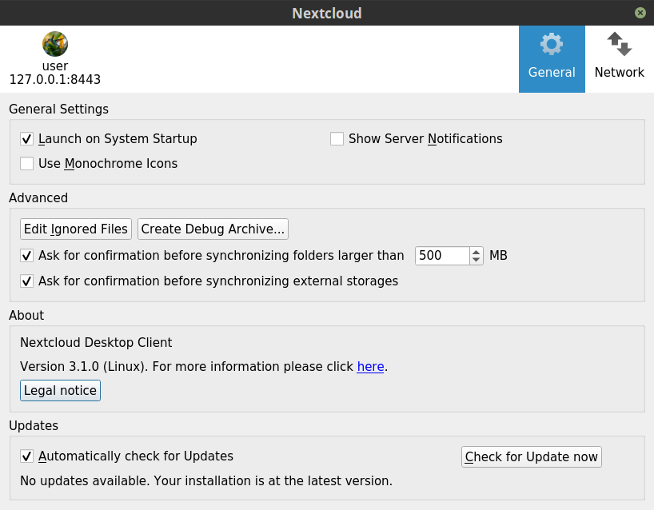Select the user account avatar

coord(55,44)
